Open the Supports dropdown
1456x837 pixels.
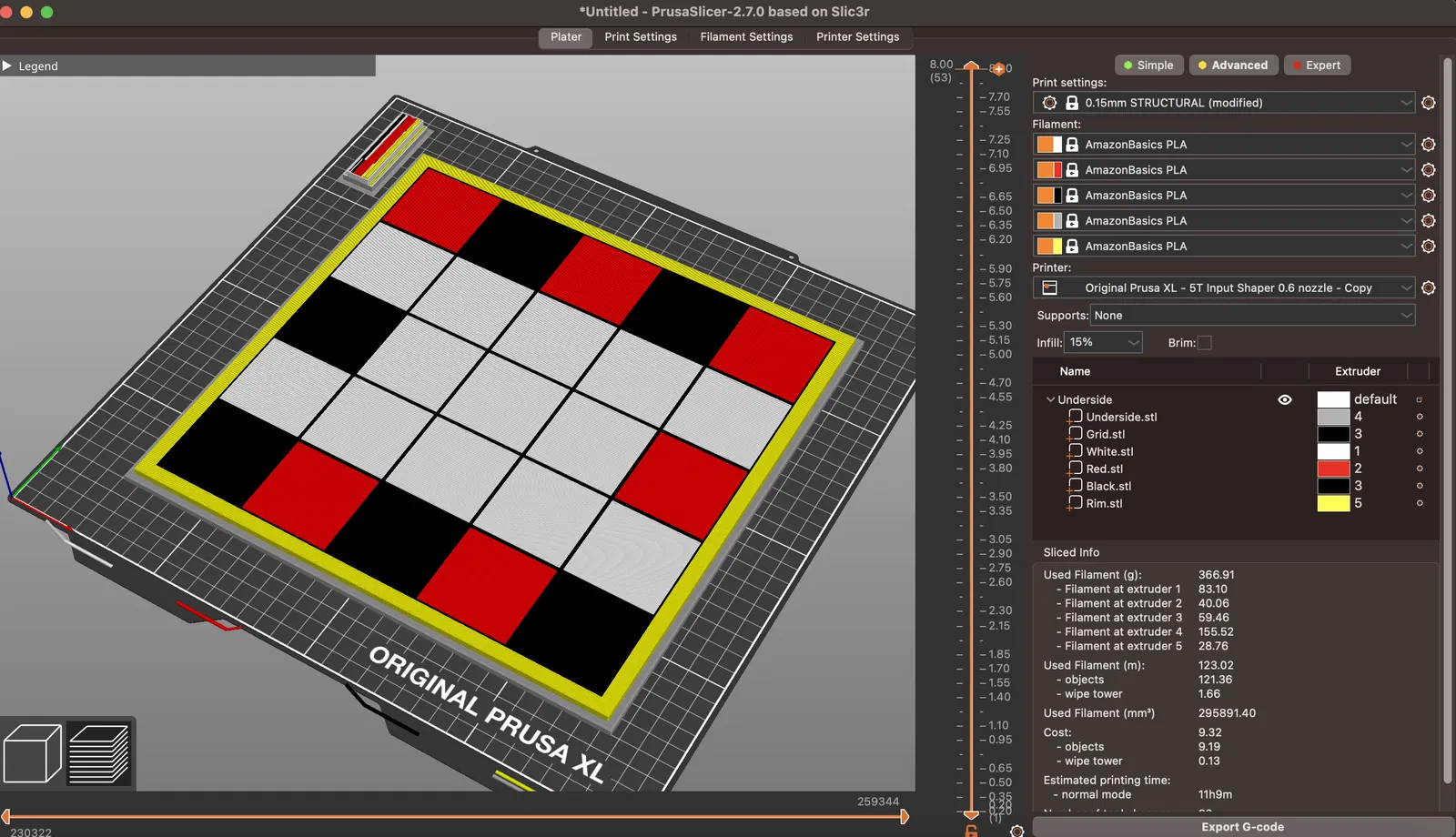click(x=1252, y=316)
